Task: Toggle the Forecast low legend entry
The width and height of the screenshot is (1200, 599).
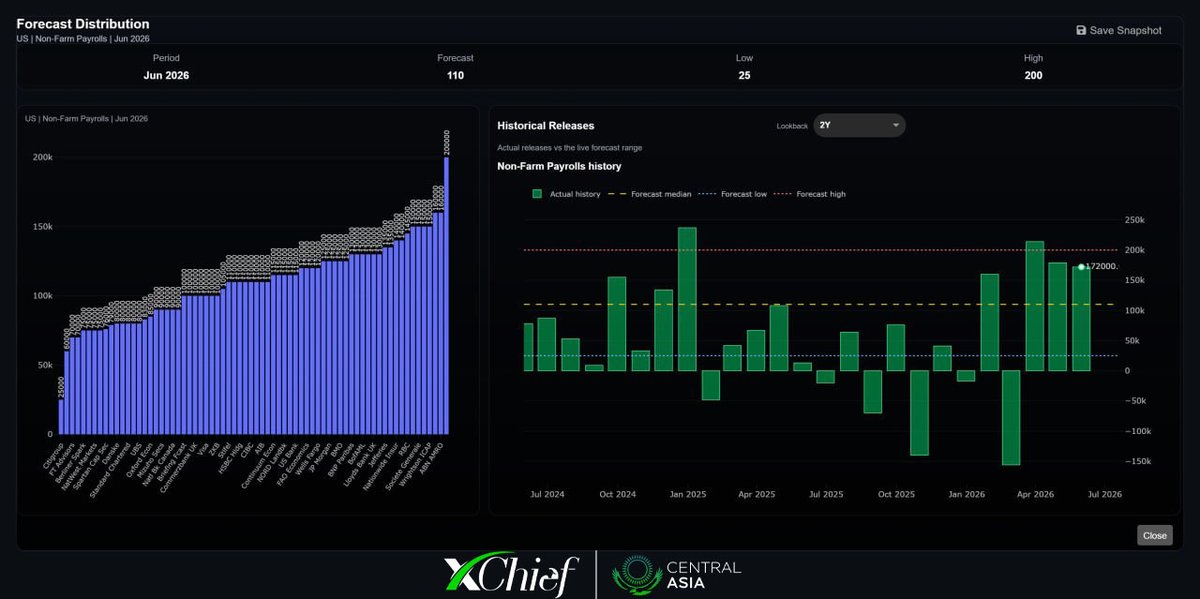Action: tap(732, 194)
